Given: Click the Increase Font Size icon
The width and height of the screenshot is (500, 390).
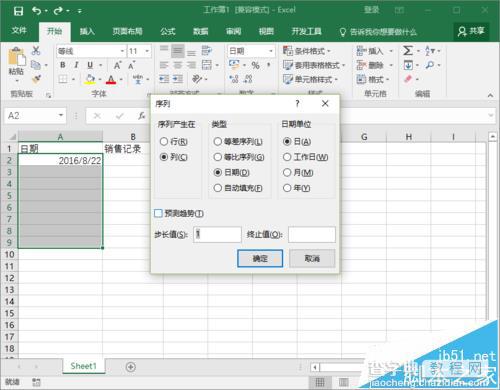Looking at the screenshot, I should pyautogui.click(x=117, y=65).
